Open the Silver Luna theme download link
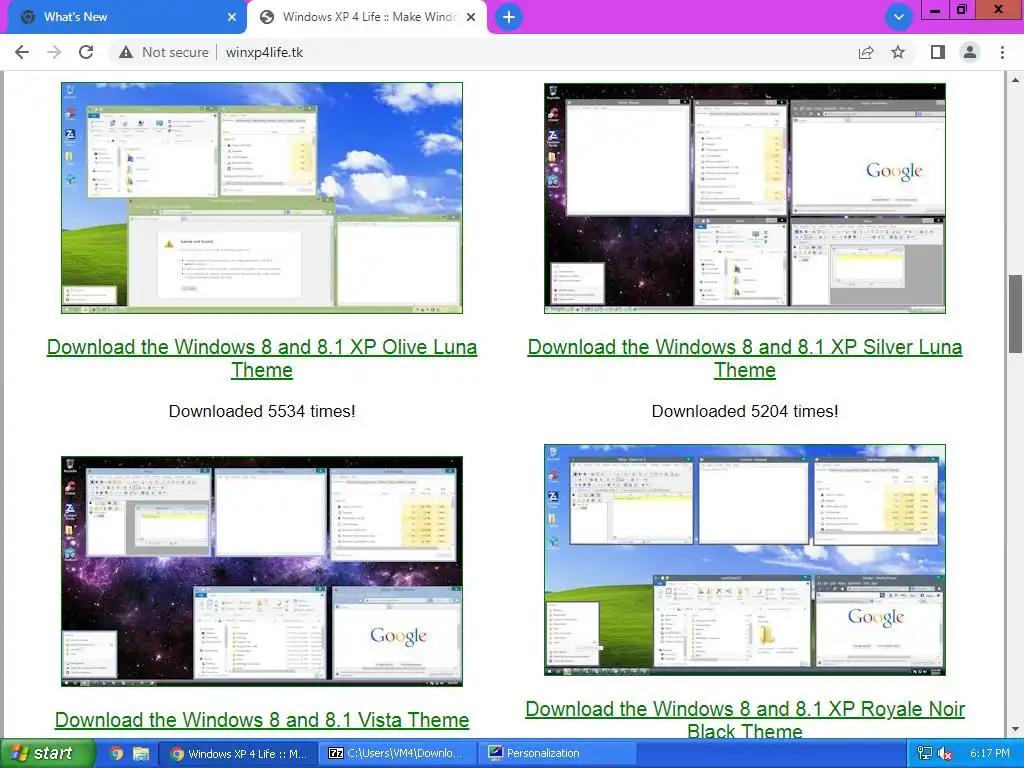The height and width of the screenshot is (768, 1024). pos(744,358)
